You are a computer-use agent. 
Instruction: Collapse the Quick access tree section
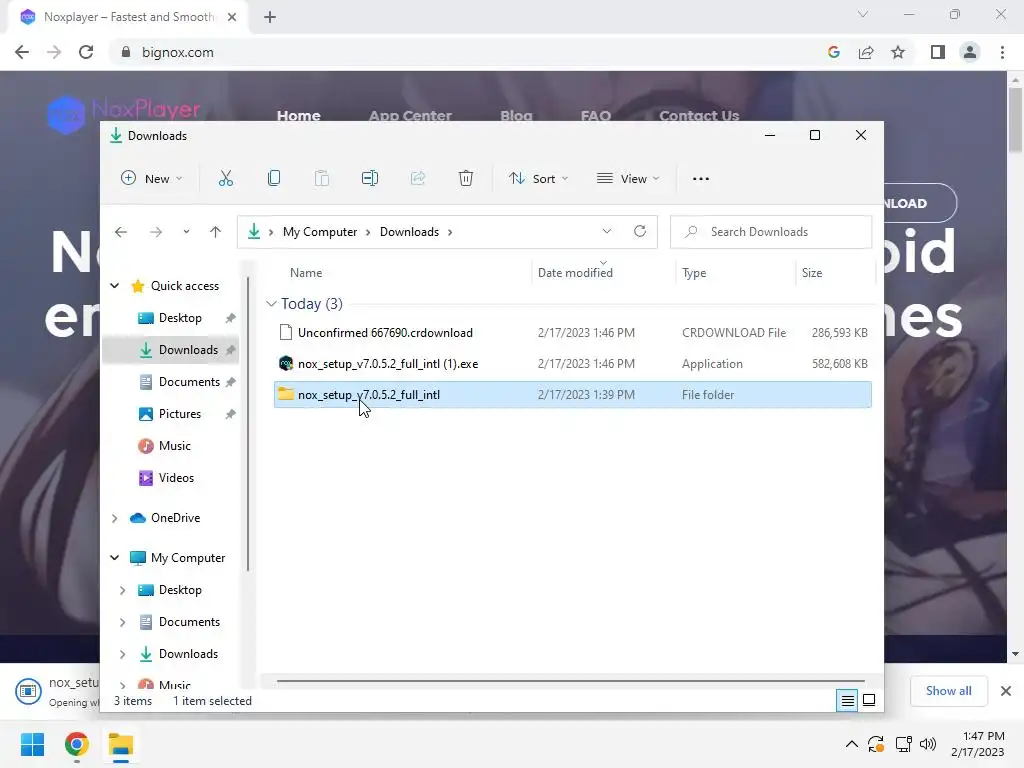click(x=114, y=286)
